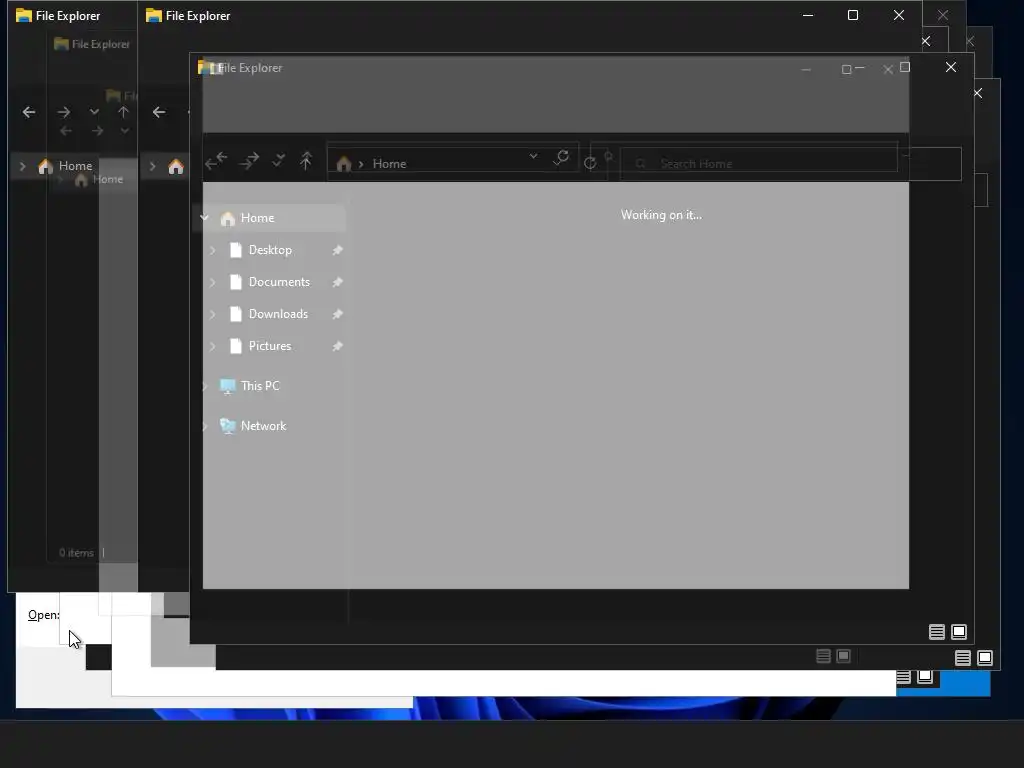The height and width of the screenshot is (768, 1024).
Task: Select the Desktop folder in navigation pane
Action: [270, 250]
